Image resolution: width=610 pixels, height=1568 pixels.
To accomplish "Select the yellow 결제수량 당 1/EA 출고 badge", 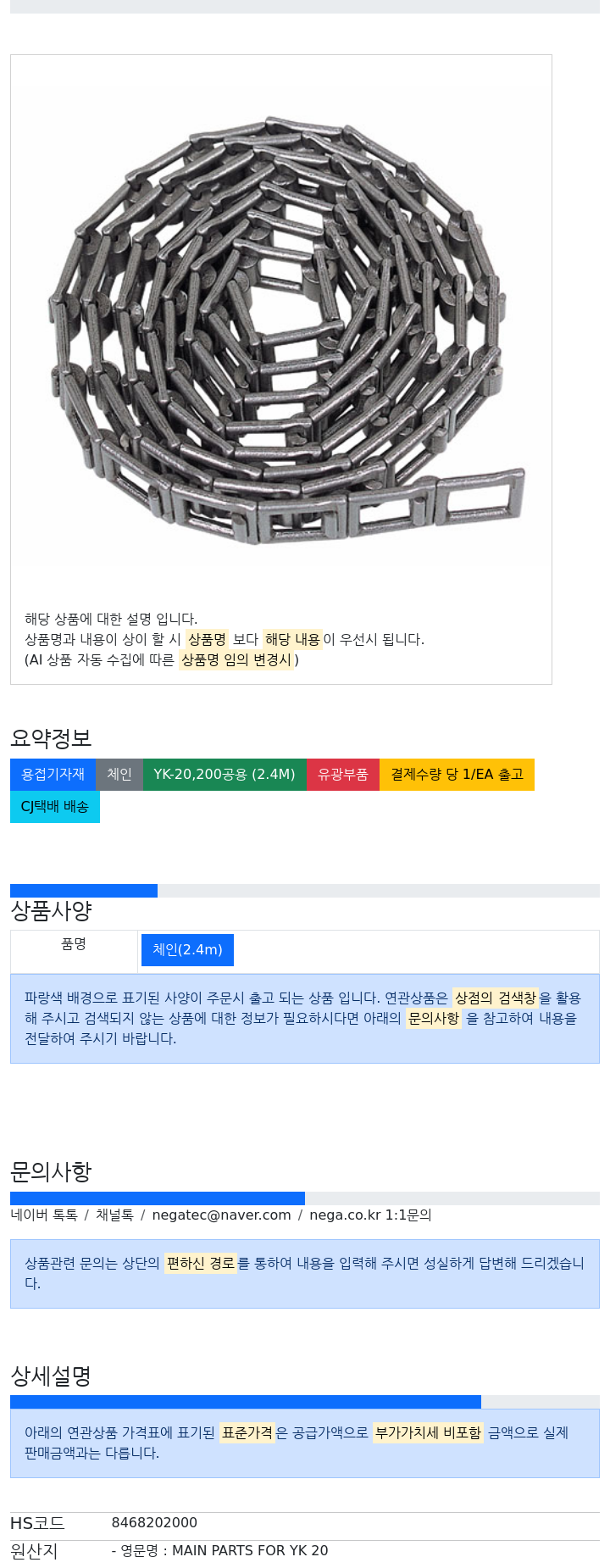I will [457, 775].
